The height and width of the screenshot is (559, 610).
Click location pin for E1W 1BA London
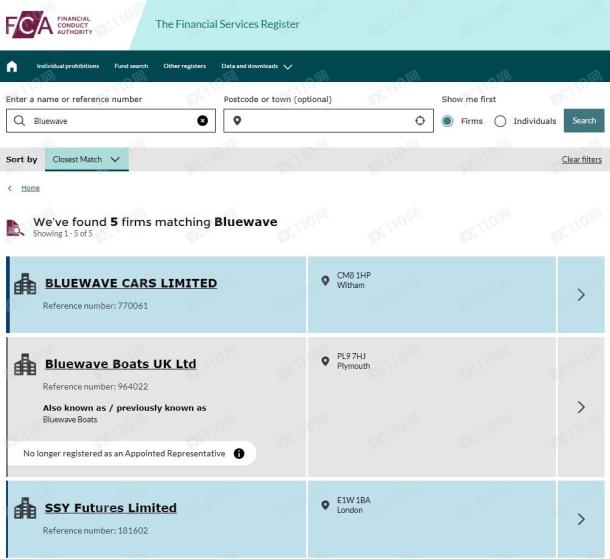point(325,505)
